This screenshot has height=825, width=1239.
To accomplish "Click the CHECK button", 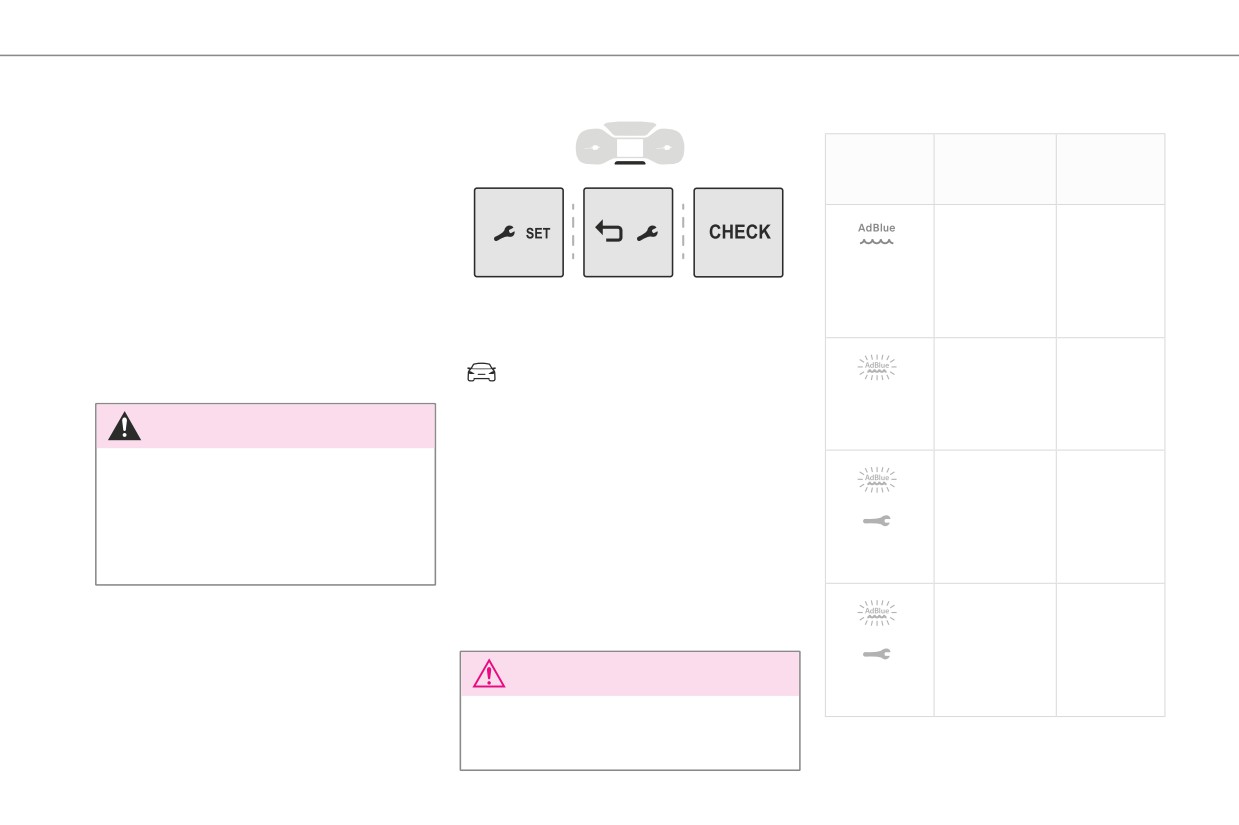I will coord(738,232).
